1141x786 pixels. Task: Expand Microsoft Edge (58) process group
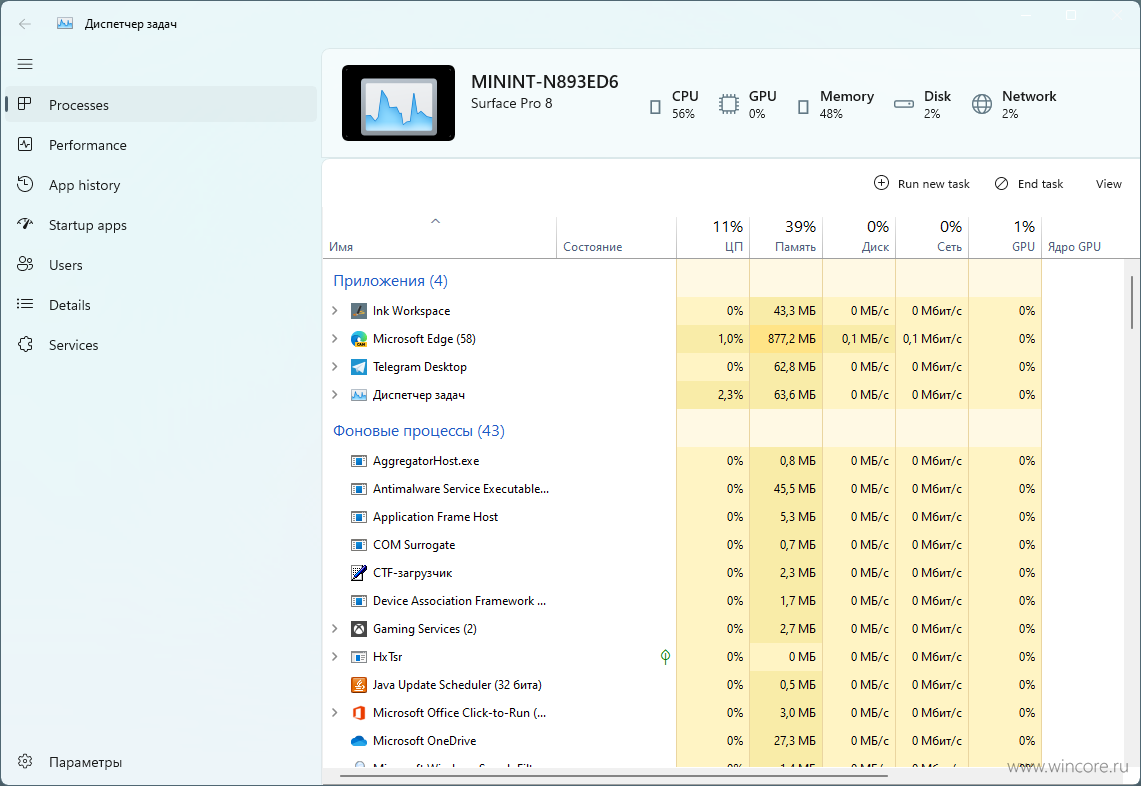tap(335, 338)
